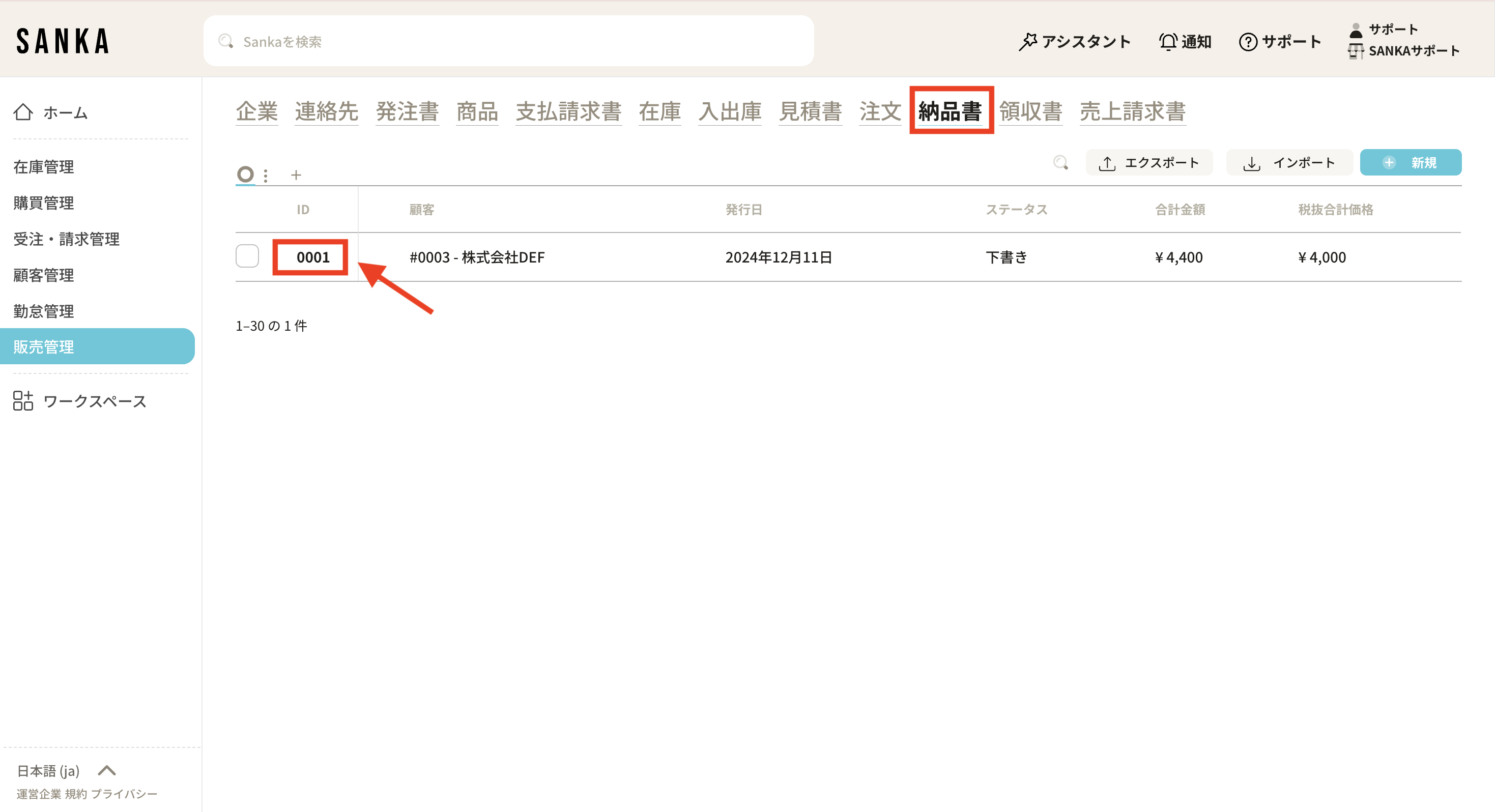Click the Home house icon in sidebar
The height and width of the screenshot is (812, 1495).
tap(23, 112)
